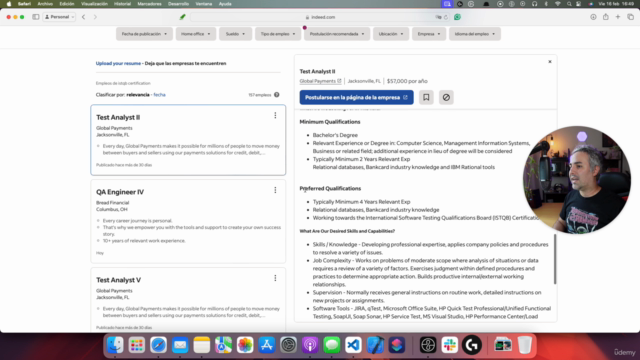Click the green pencil extension icon
This screenshot has width=640, height=360.
[182, 17]
